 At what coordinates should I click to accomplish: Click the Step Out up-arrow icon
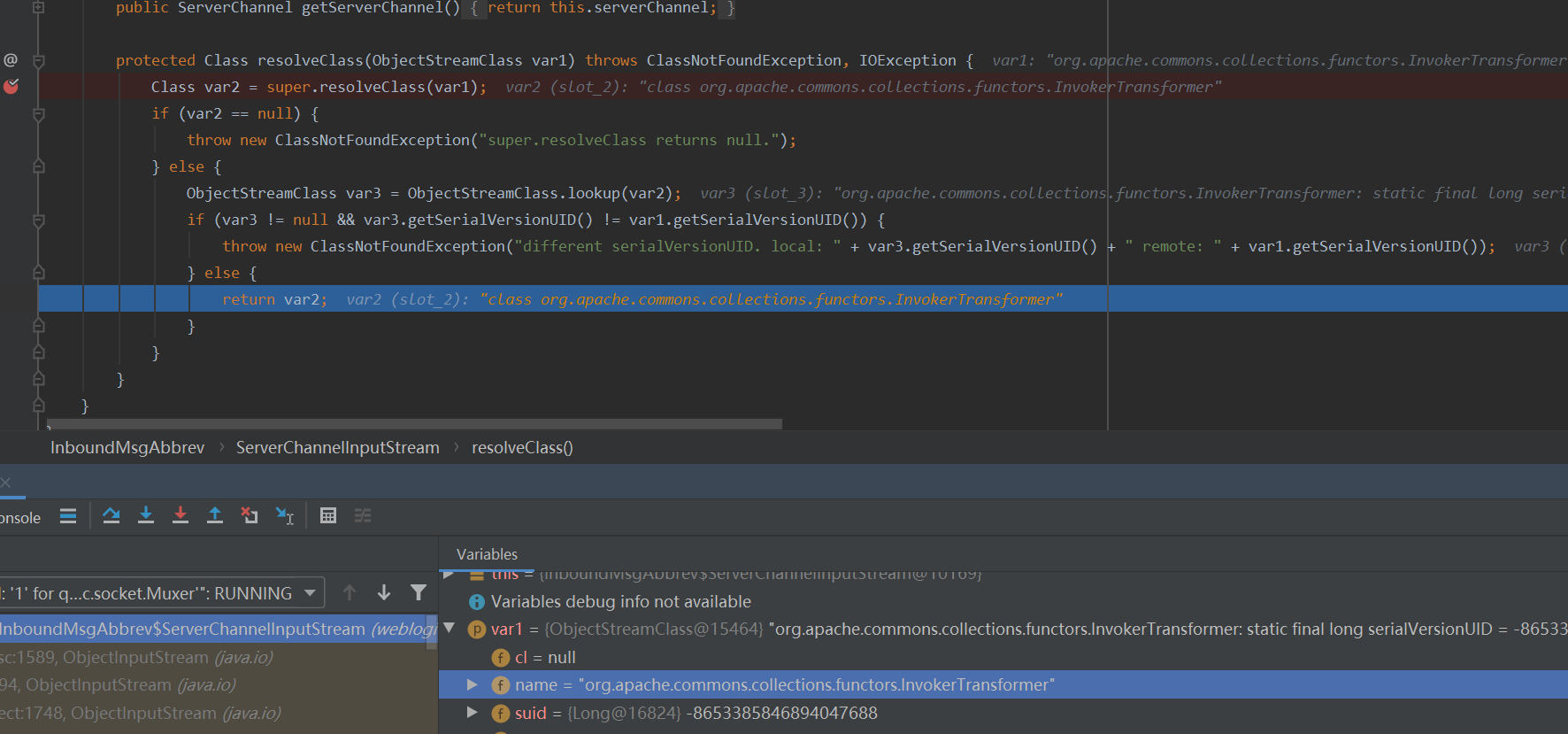(215, 515)
